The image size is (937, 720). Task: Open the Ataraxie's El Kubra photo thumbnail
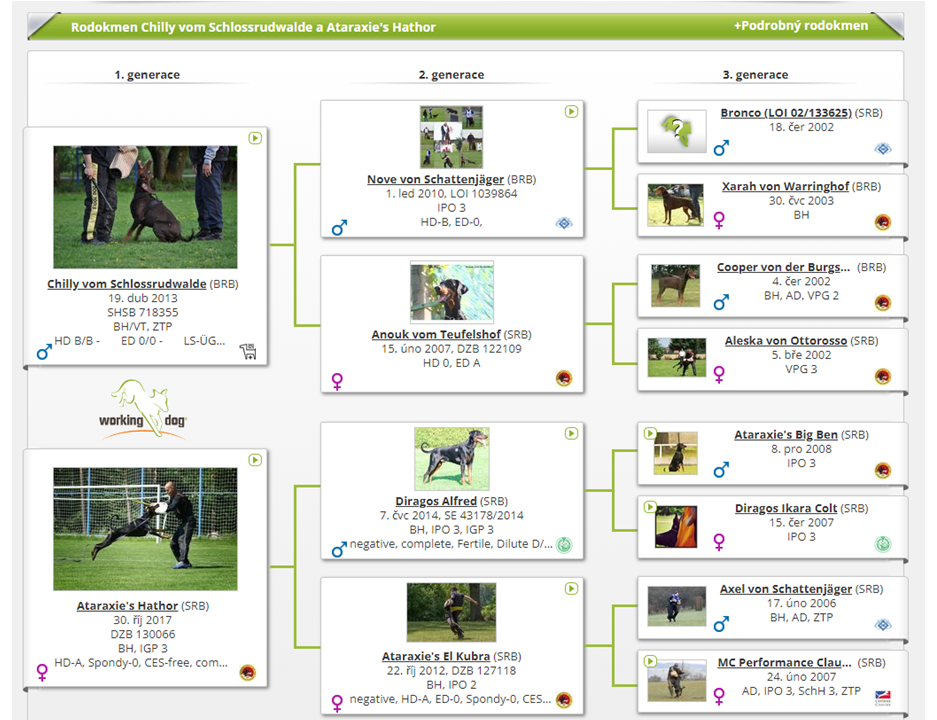click(x=451, y=612)
